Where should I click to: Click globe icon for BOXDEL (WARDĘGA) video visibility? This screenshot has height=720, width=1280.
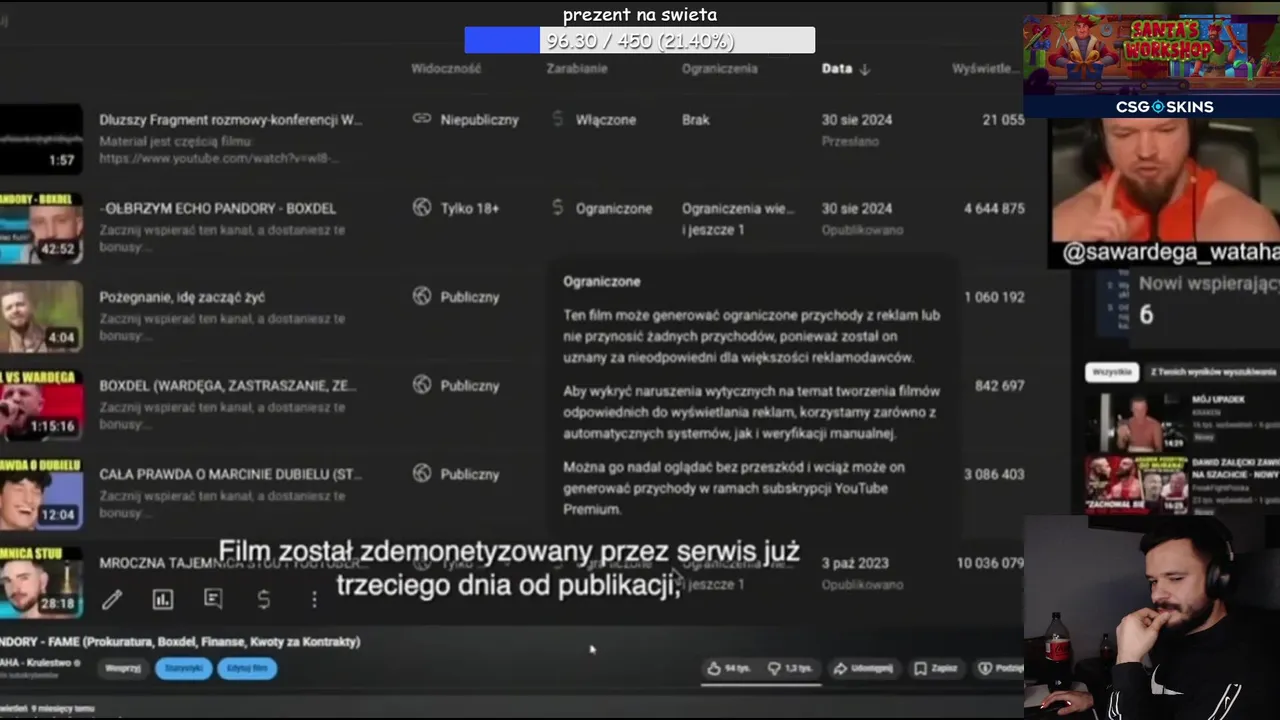(x=422, y=385)
